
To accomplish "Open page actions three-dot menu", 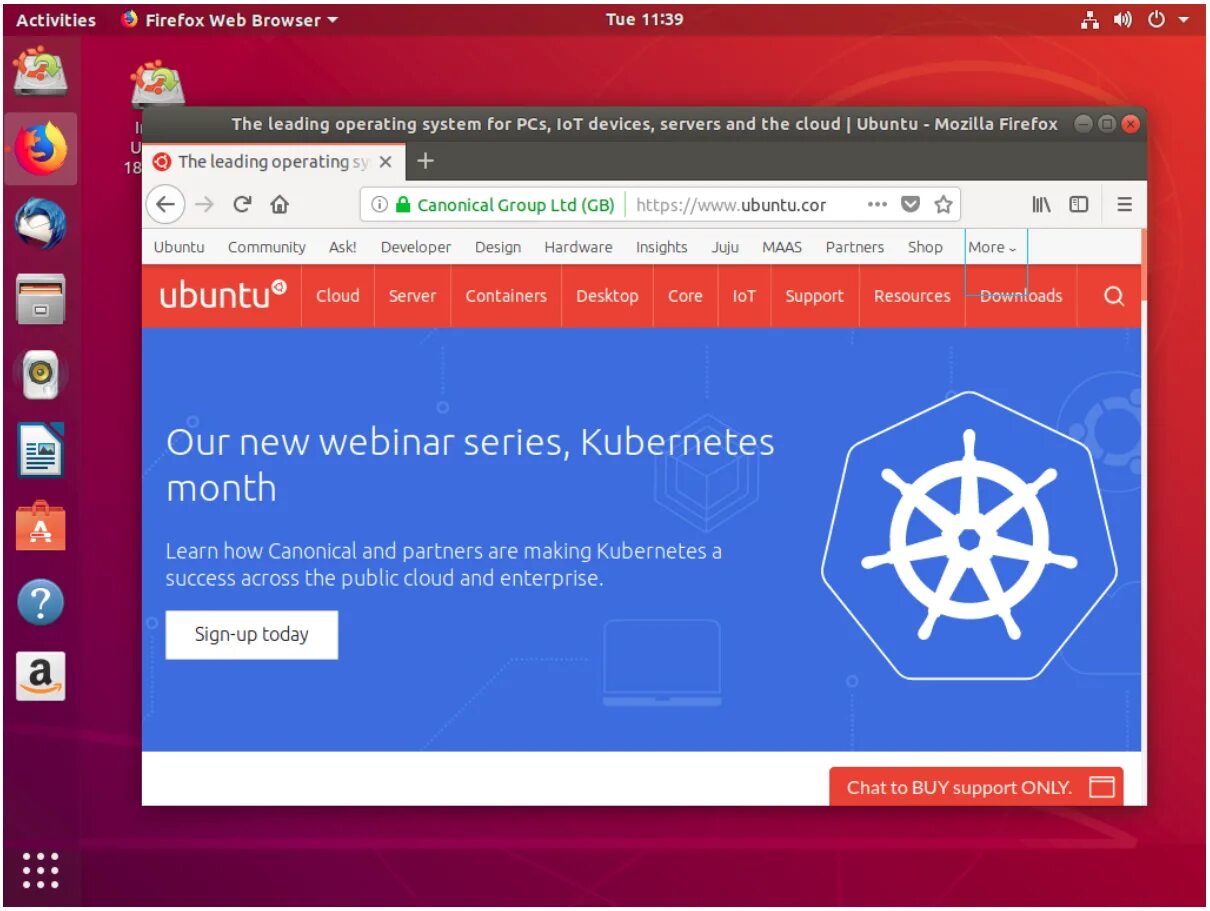I will [877, 205].
